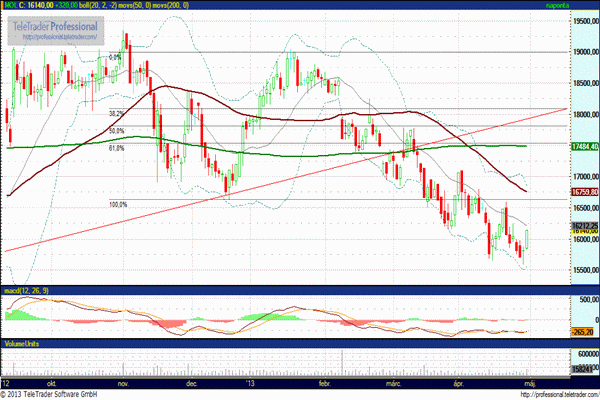Select the VolumeUnits panel header
600x400 pixels.
click(24, 343)
